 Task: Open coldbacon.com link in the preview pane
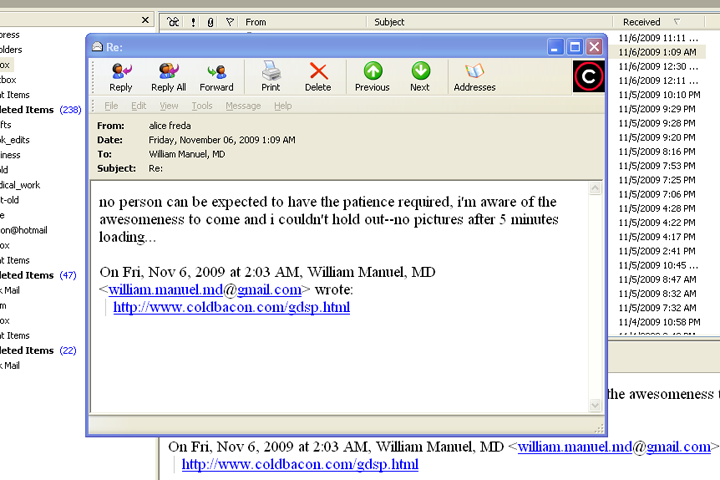click(x=300, y=464)
